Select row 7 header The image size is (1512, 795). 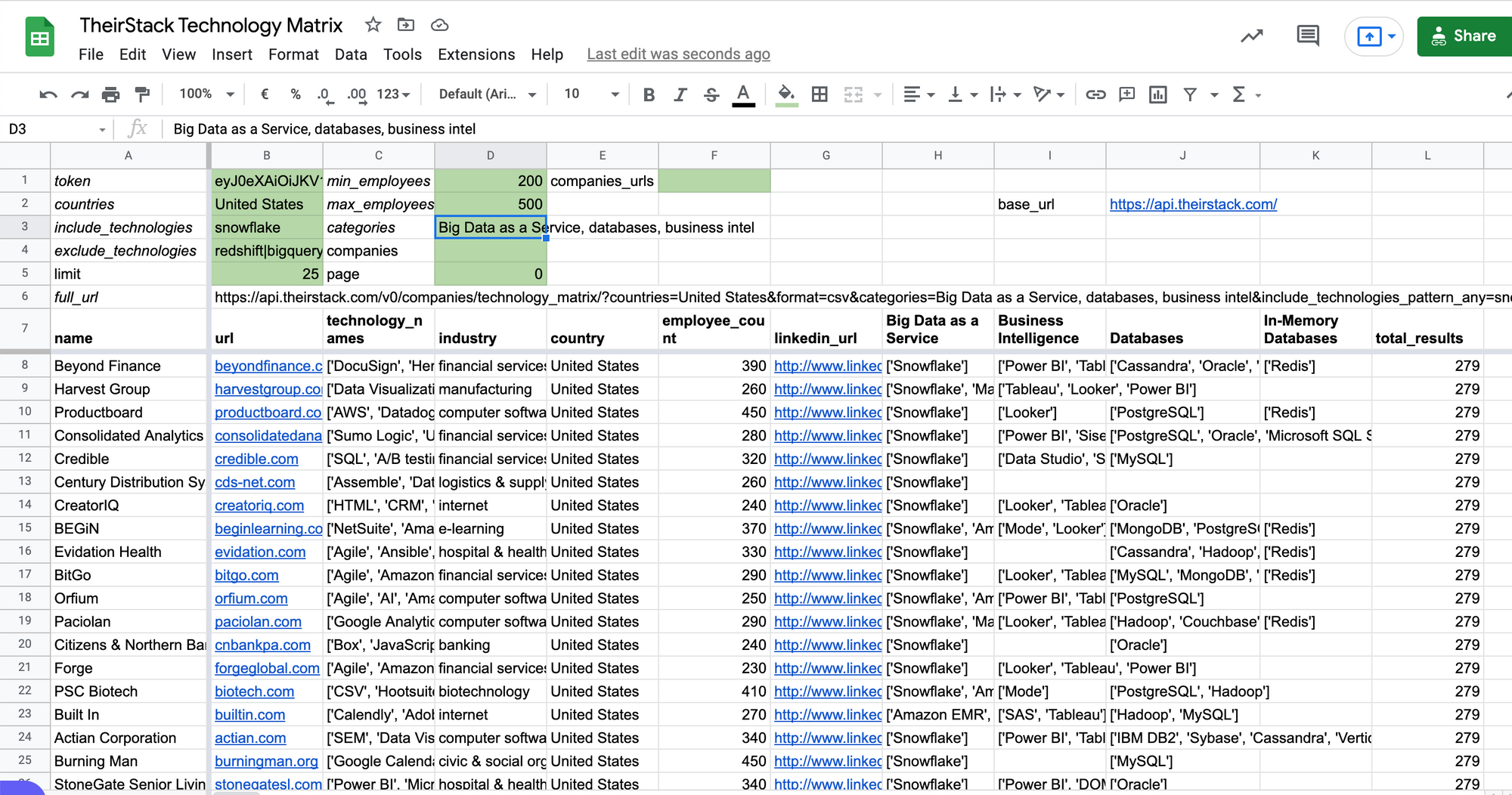(x=25, y=329)
